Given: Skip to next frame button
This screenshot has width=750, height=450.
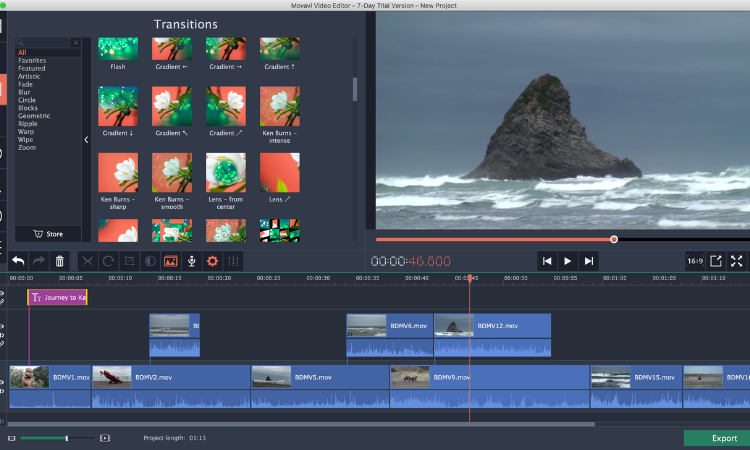Looking at the screenshot, I should click(x=589, y=261).
